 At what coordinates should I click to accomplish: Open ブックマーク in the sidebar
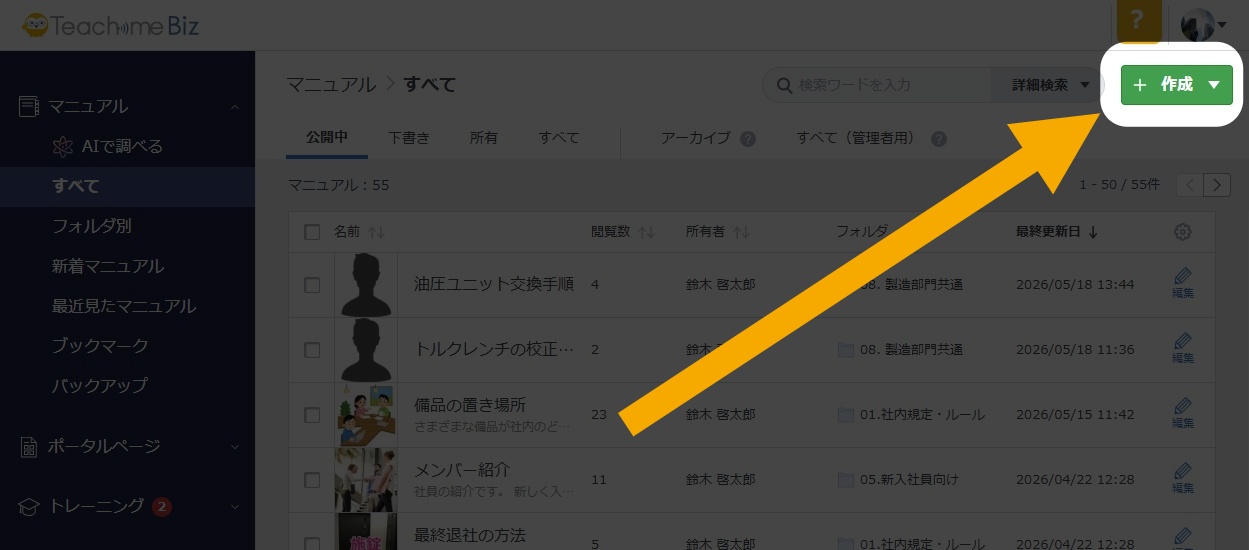(x=100, y=345)
